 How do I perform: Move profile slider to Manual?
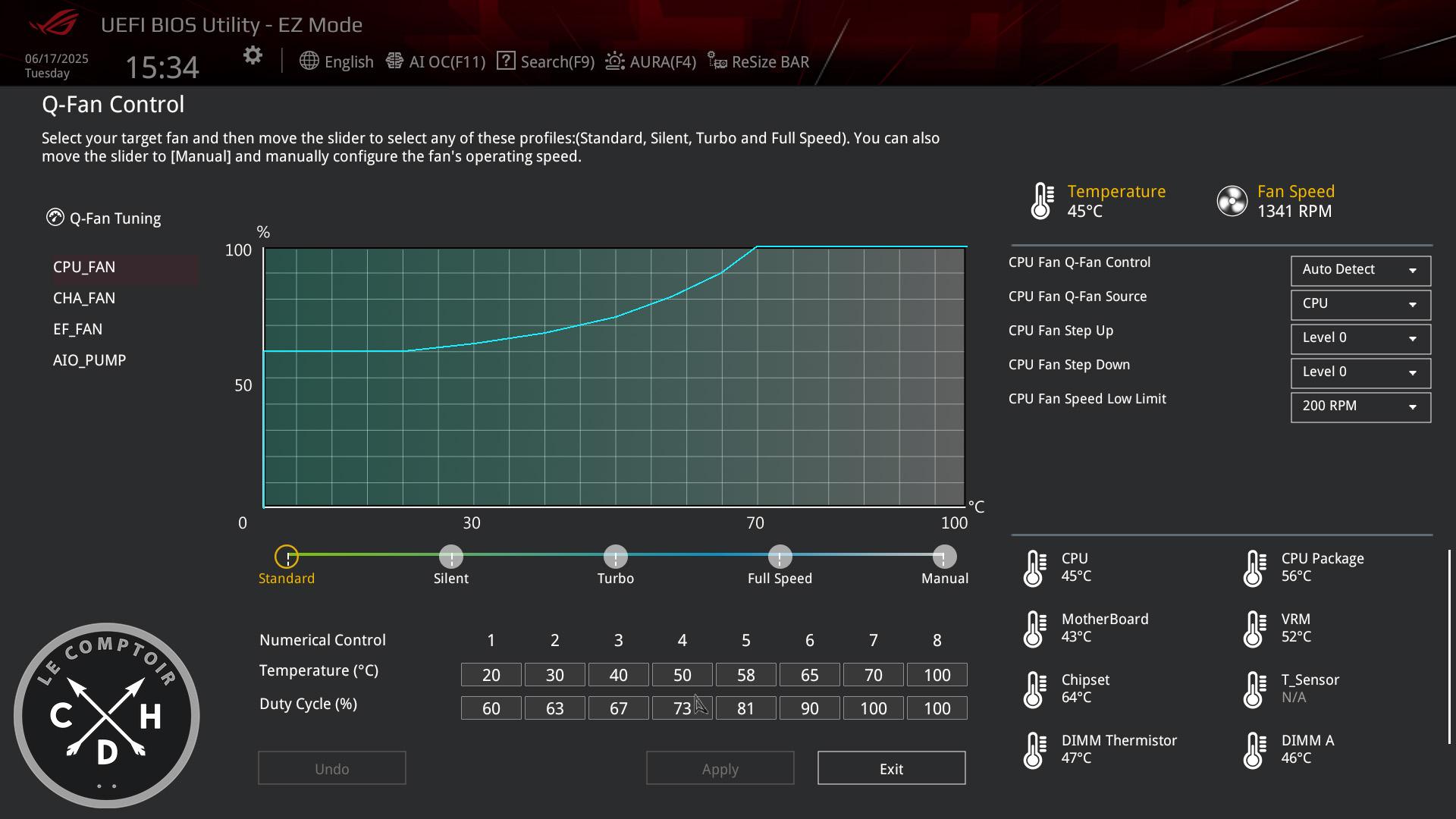(944, 557)
